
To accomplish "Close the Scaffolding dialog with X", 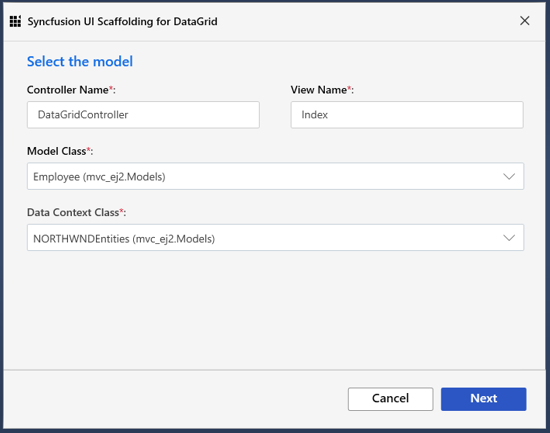I will click(524, 21).
